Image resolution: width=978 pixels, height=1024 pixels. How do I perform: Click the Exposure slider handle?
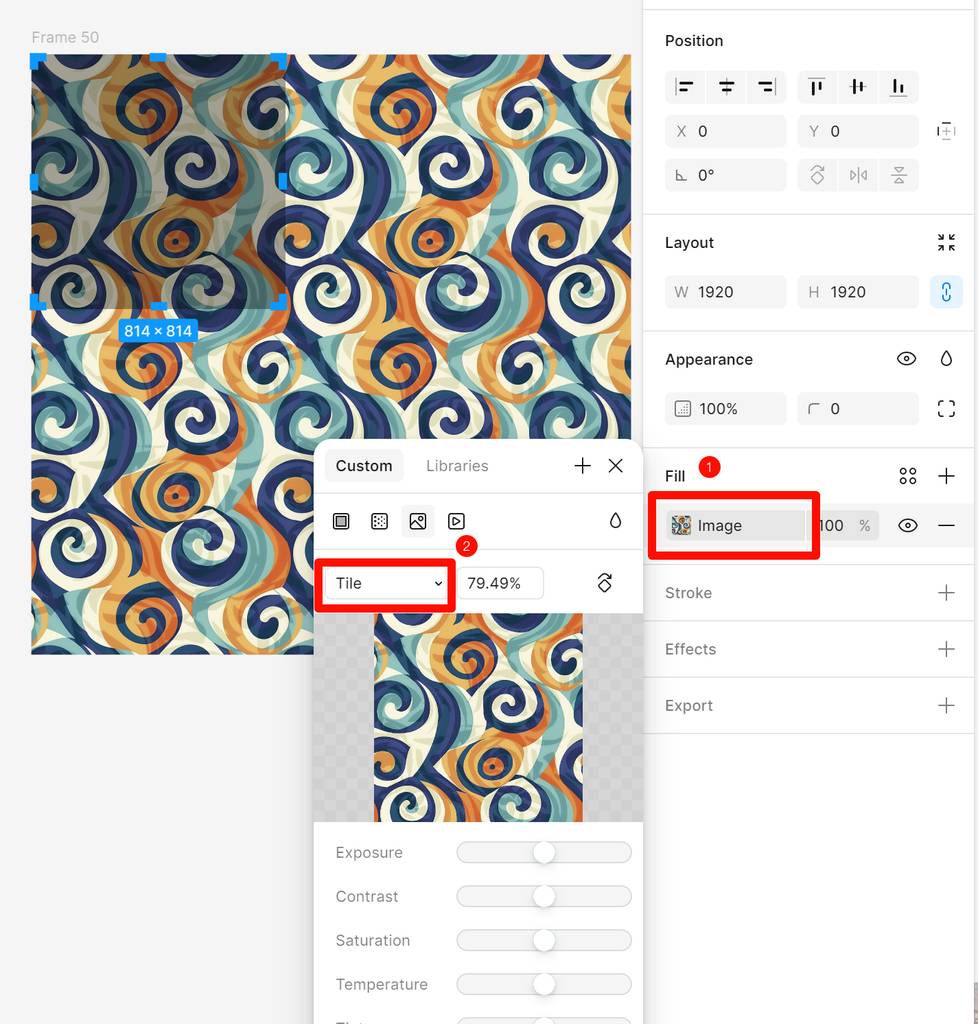(544, 852)
